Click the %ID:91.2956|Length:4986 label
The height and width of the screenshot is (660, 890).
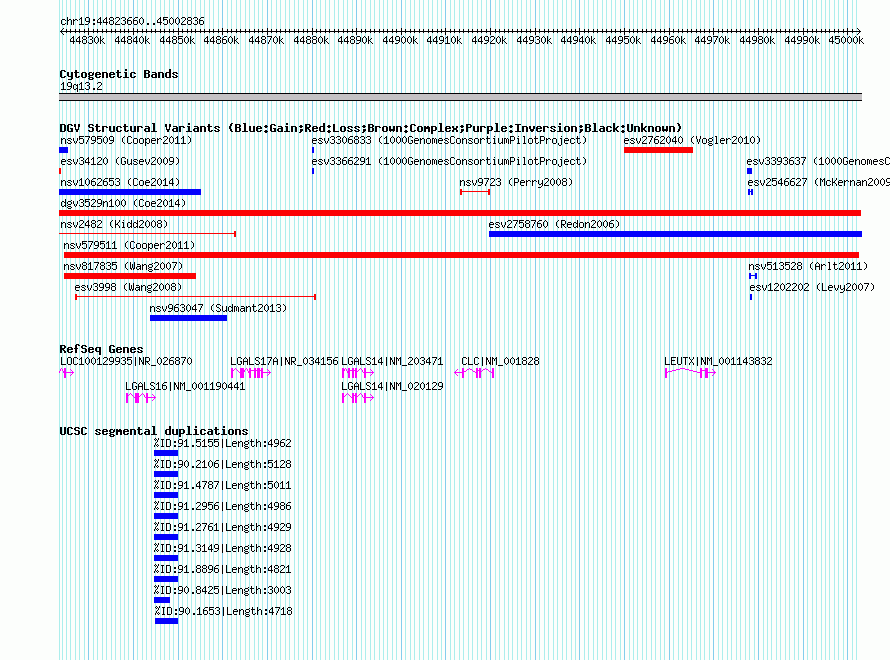222,506
